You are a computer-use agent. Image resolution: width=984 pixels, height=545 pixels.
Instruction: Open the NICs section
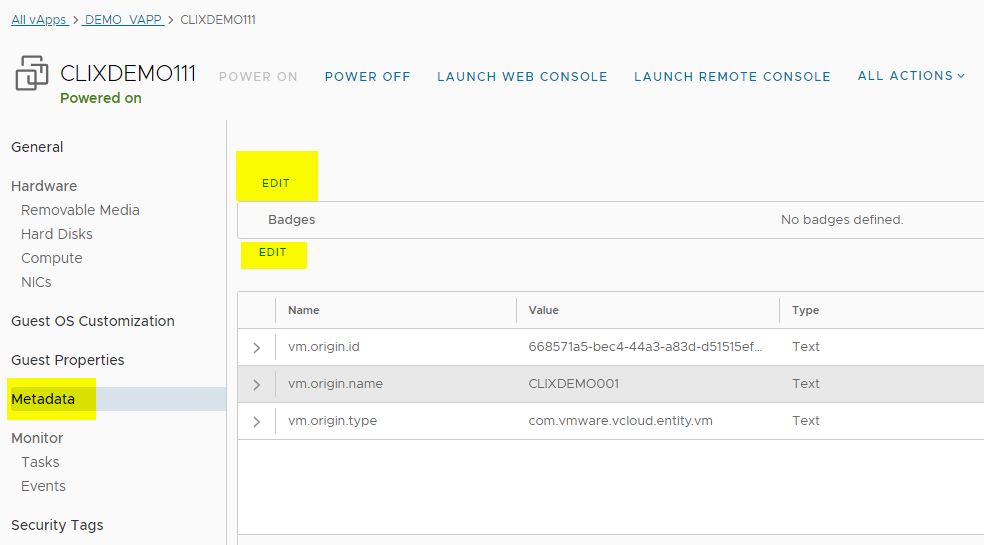[x=36, y=282]
